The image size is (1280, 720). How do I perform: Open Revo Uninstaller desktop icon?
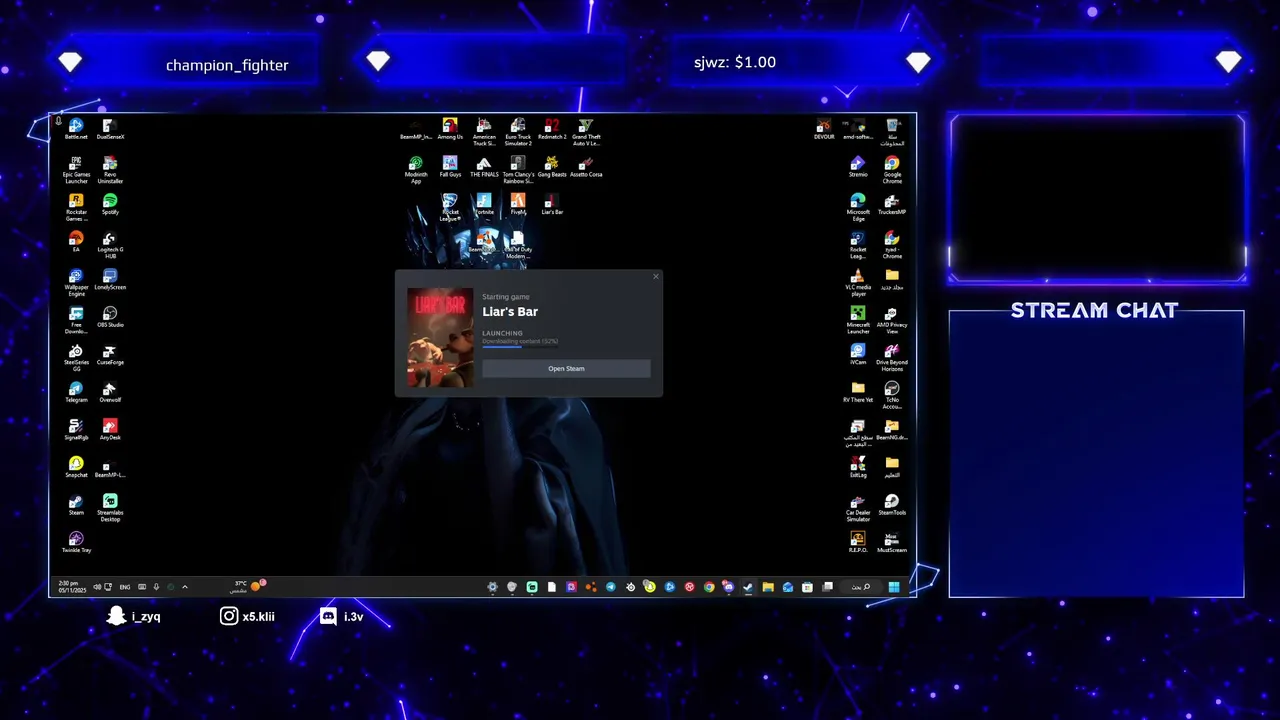tap(110, 169)
